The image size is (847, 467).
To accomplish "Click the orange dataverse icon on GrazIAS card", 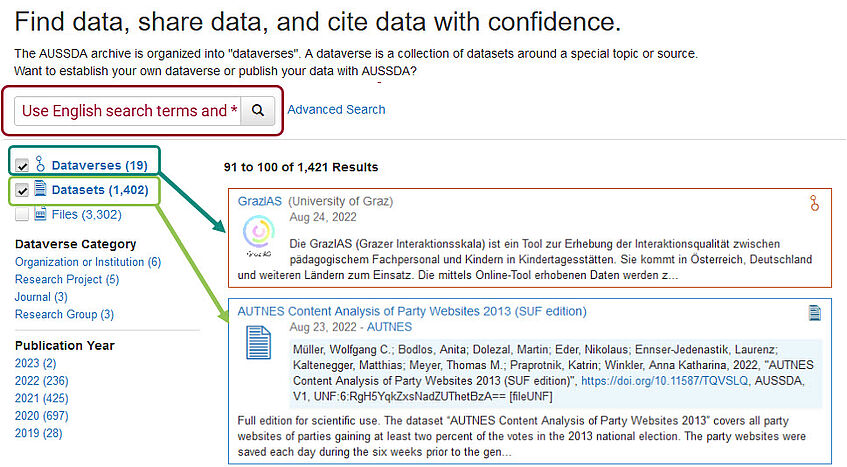I will click(814, 204).
